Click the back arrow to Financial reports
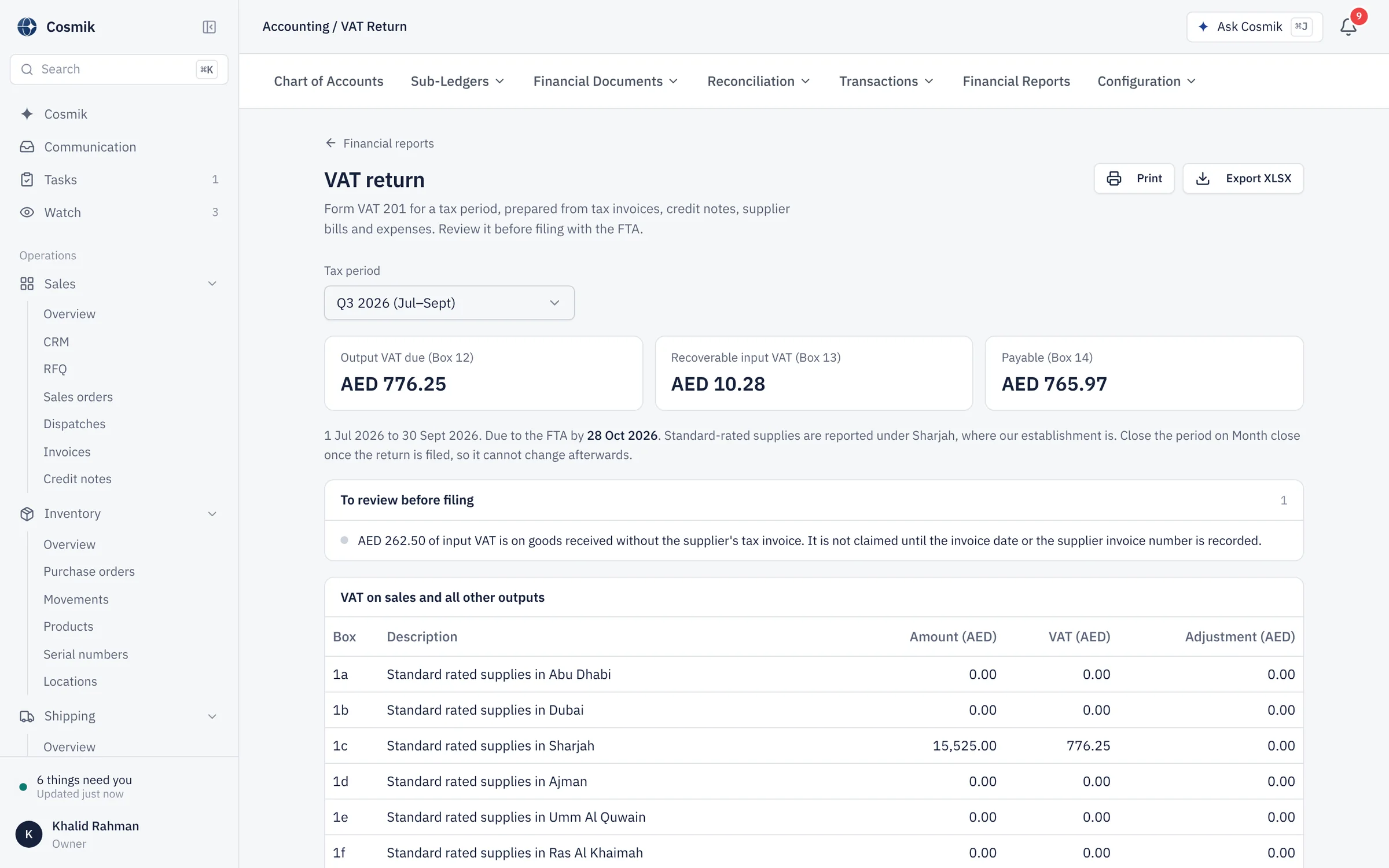Image resolution: width=1389 pixels, height=868 pixels. [x=330, y=143]
